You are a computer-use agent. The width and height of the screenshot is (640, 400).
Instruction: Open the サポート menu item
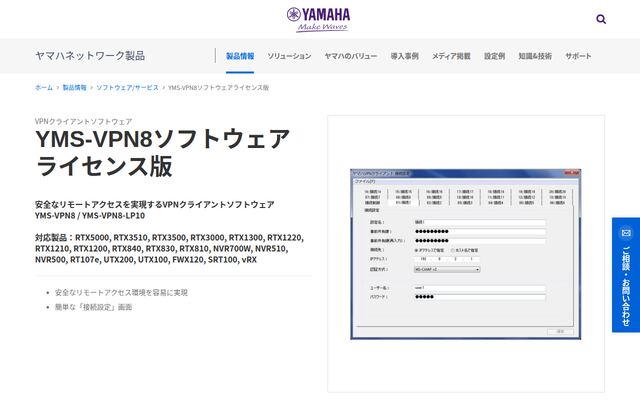click(578, 56)
